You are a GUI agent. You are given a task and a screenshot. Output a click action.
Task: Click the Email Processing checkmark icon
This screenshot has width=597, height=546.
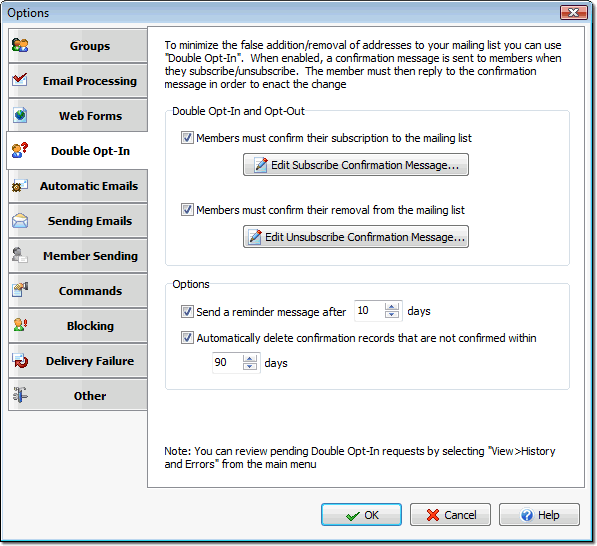tap(20, 80)
